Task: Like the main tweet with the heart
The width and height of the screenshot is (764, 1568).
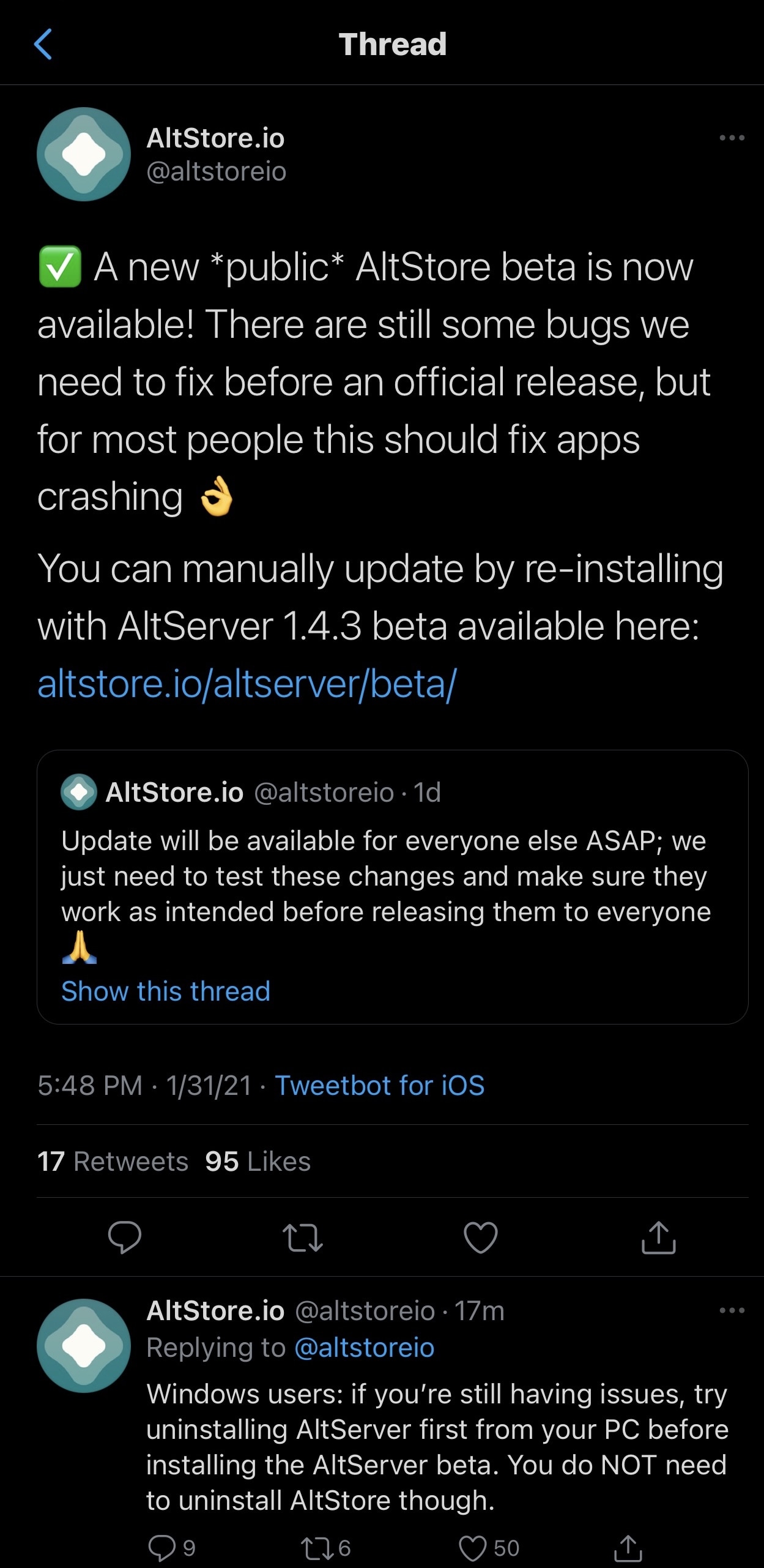Action: pos(481,1238)
